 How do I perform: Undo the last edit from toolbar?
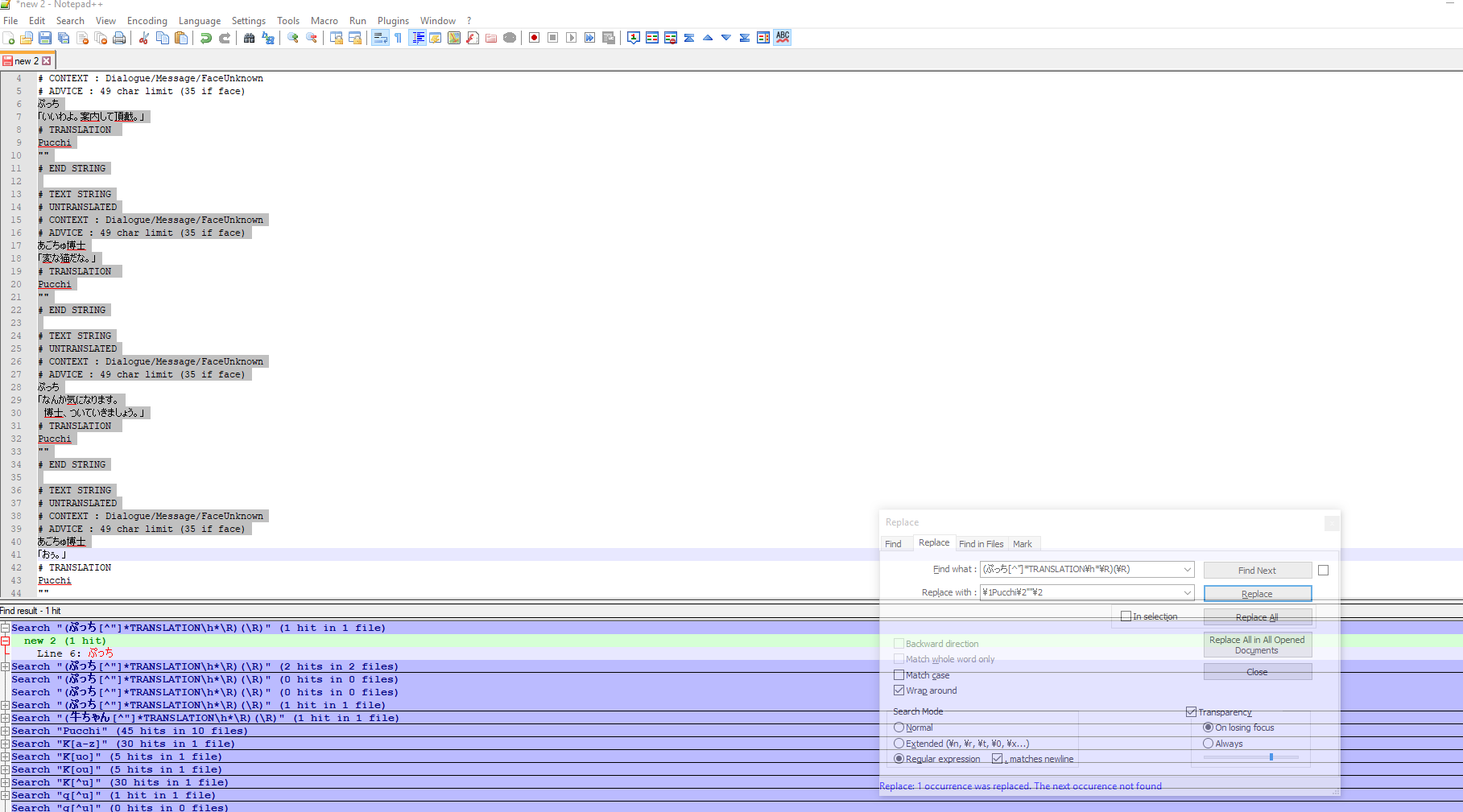pyautogui.click(x=206, y=38)
